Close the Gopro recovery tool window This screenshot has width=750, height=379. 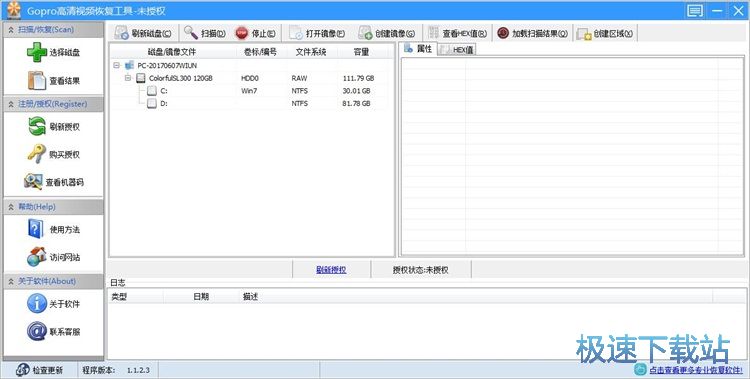739,11
